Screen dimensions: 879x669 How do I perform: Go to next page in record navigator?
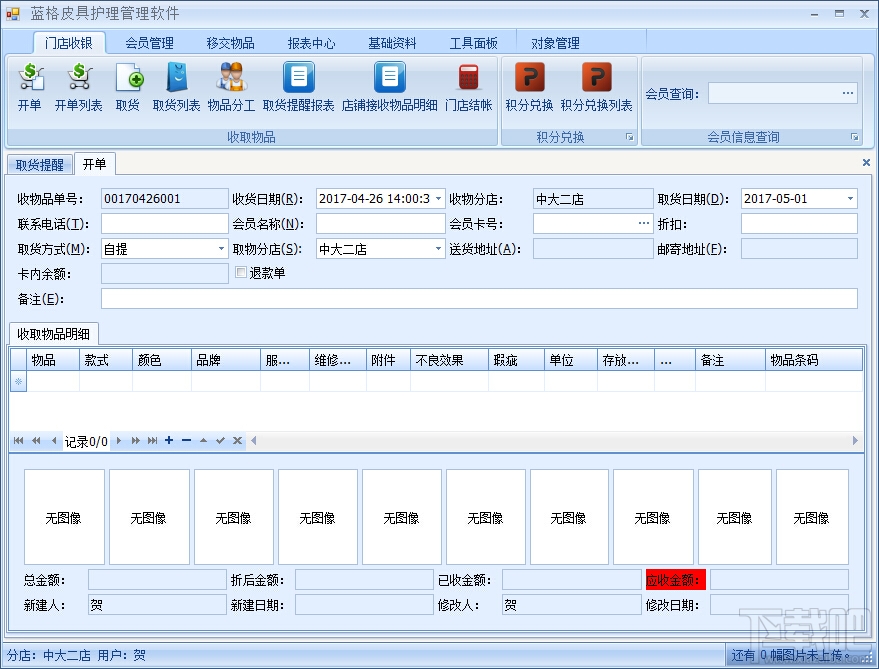pyautogui.click(x=136, y=441)
